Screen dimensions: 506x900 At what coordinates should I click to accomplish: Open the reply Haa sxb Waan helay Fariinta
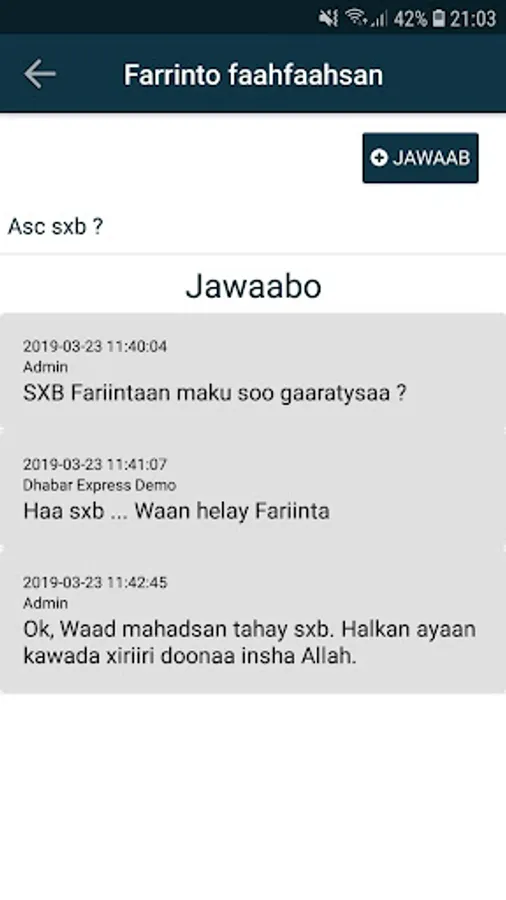(x=253, y=488)
